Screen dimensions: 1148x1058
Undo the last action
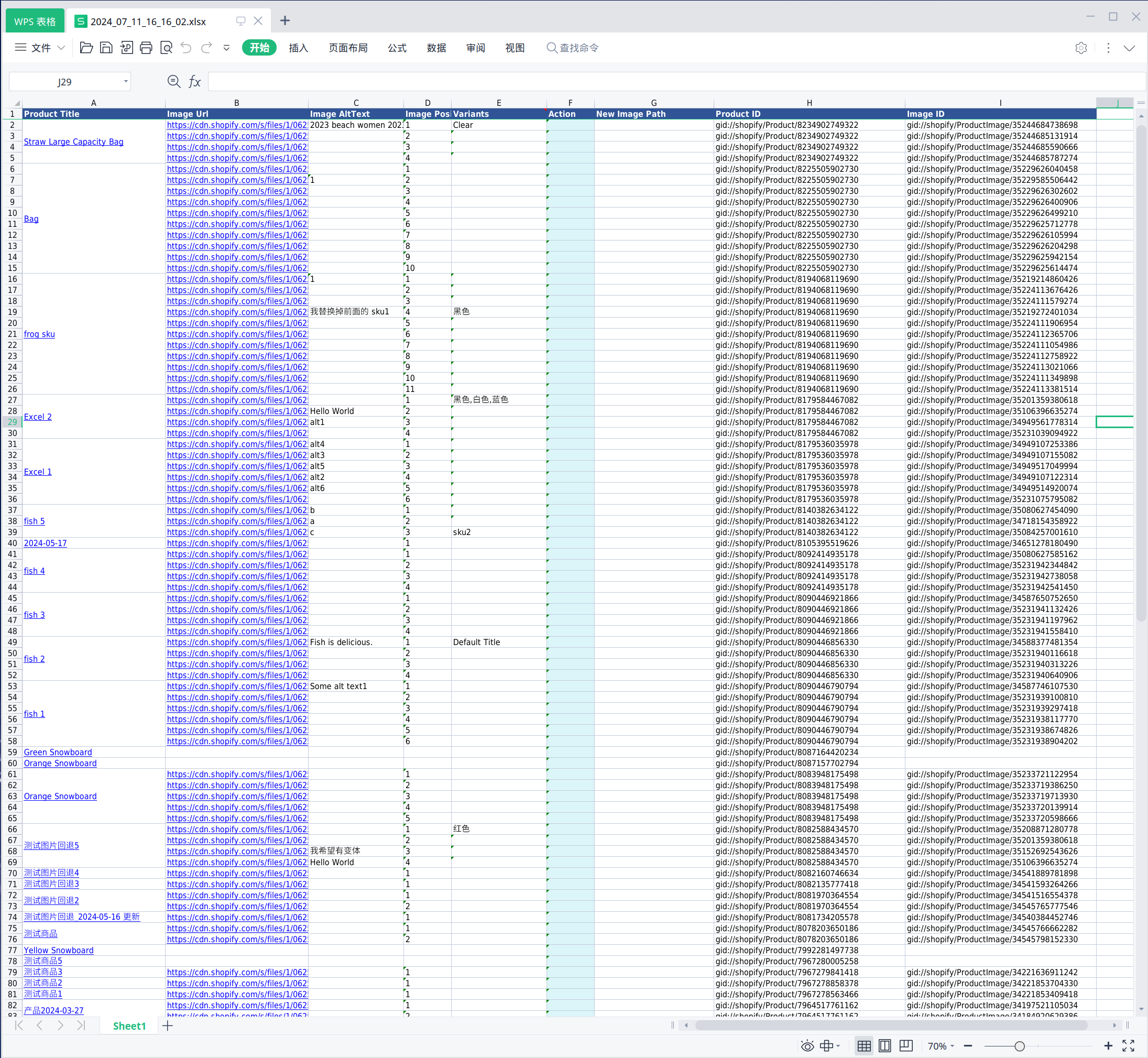pos(185,48)
